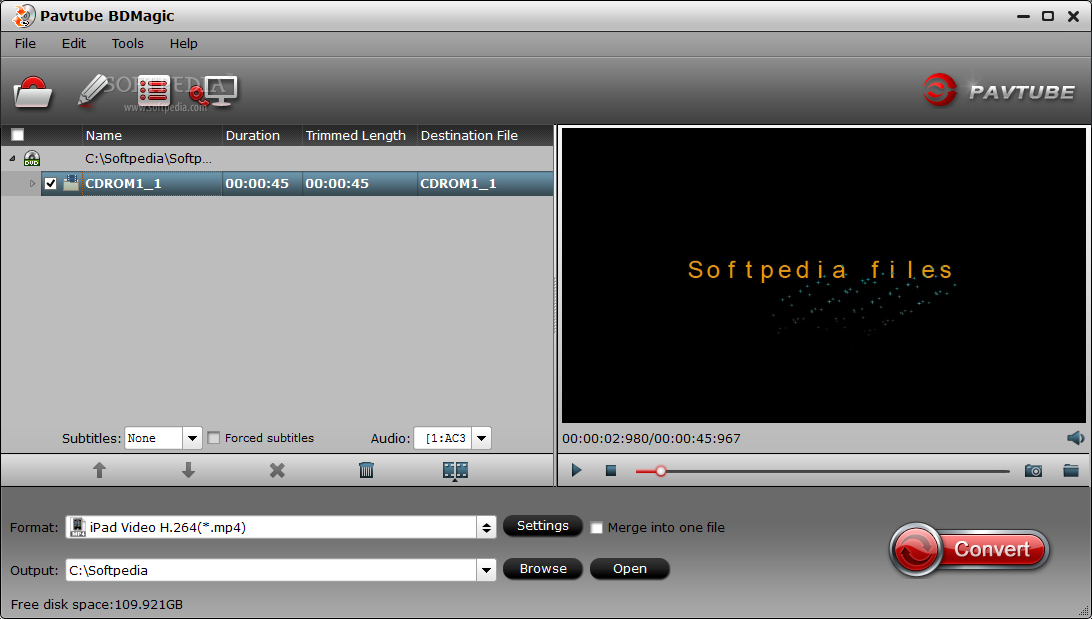Click the duration cell 00:00:45
The image size is (1092, 619).
point(262,184)
